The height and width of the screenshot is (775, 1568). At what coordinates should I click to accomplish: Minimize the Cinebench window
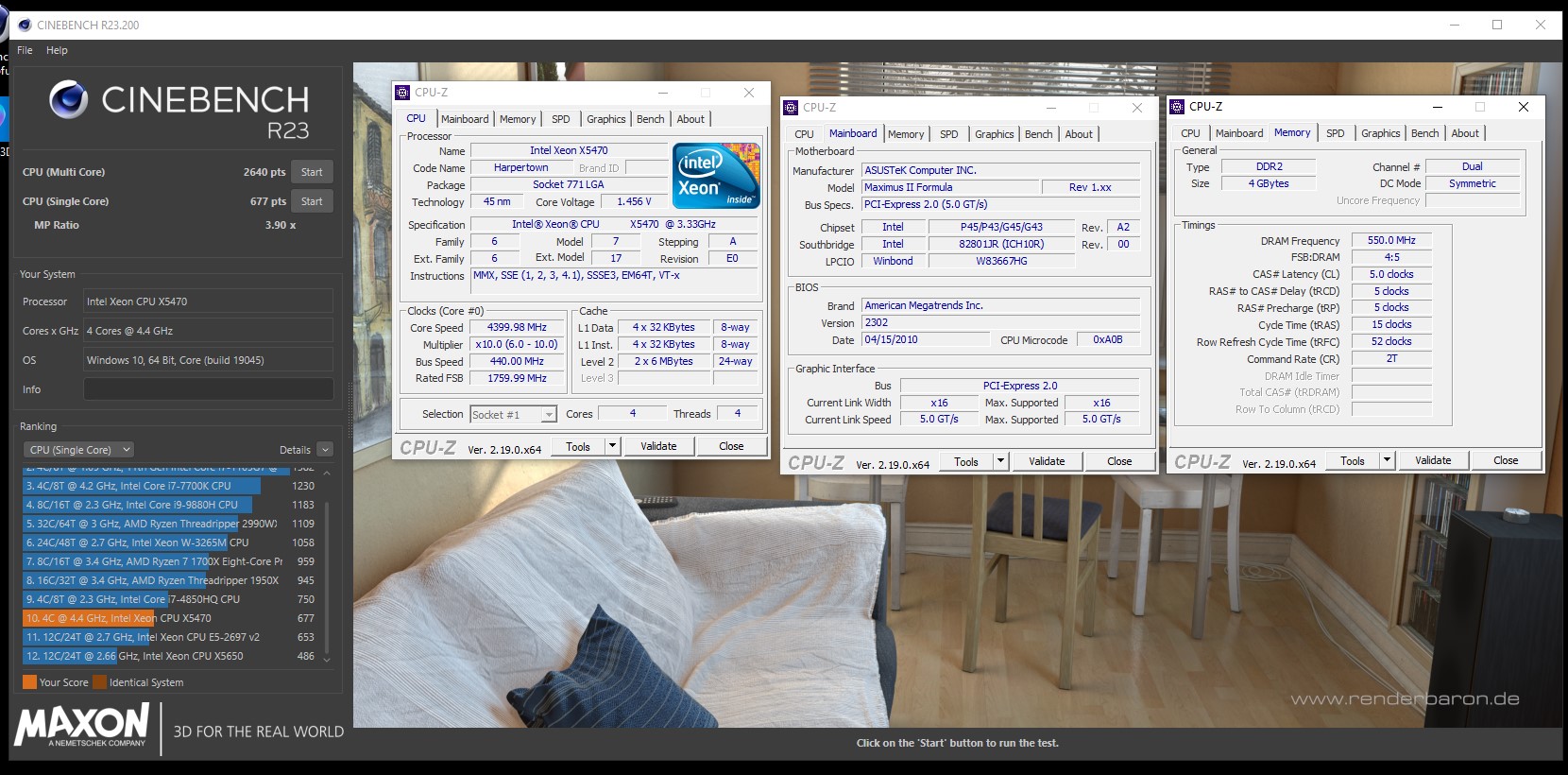tap(1455, 26)
